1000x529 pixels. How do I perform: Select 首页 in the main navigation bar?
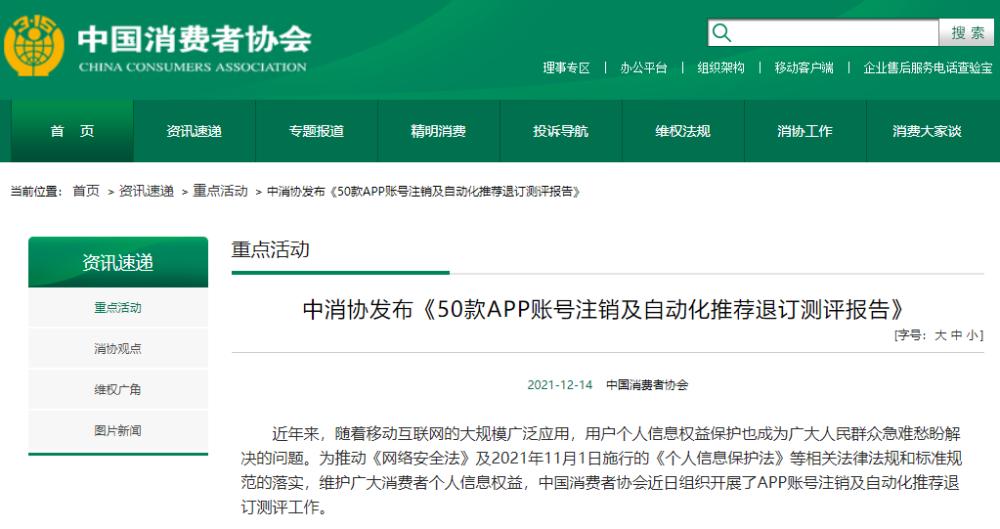72,131
